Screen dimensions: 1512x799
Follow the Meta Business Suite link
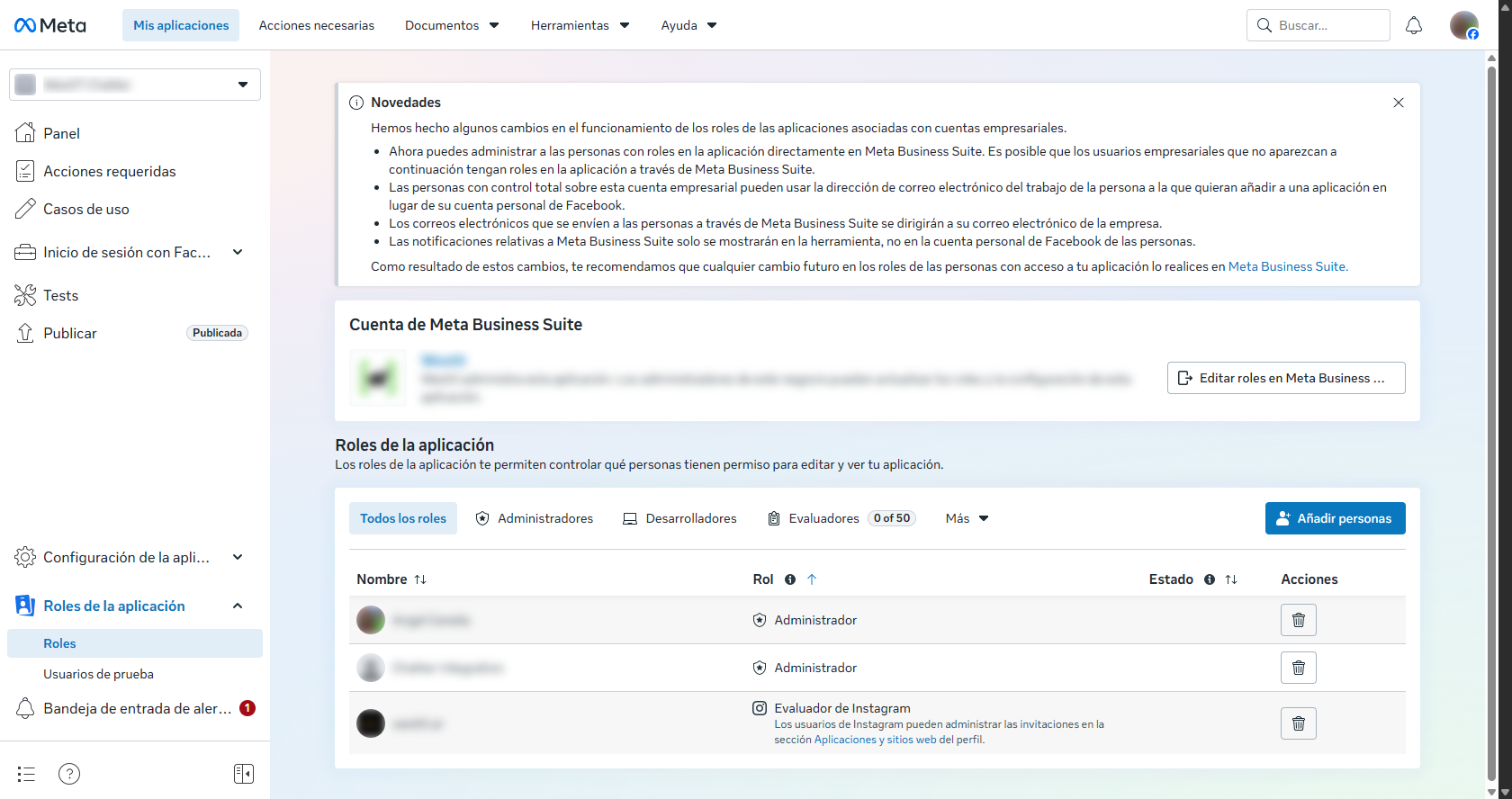click(x=1288, y=266)
